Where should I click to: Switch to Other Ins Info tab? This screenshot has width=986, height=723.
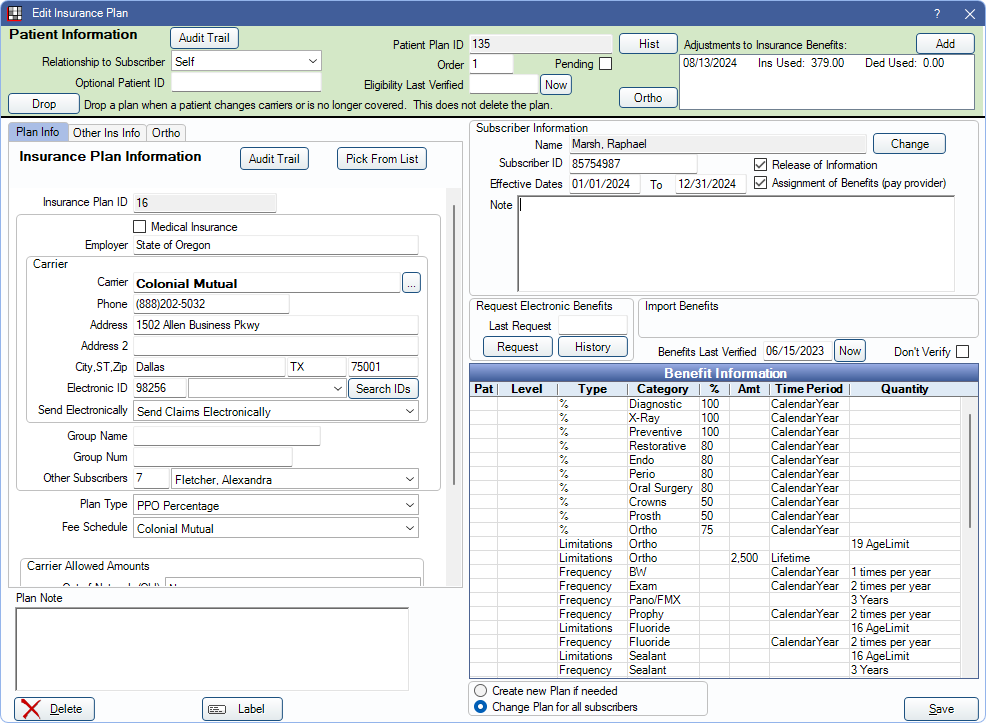(106, 133)
